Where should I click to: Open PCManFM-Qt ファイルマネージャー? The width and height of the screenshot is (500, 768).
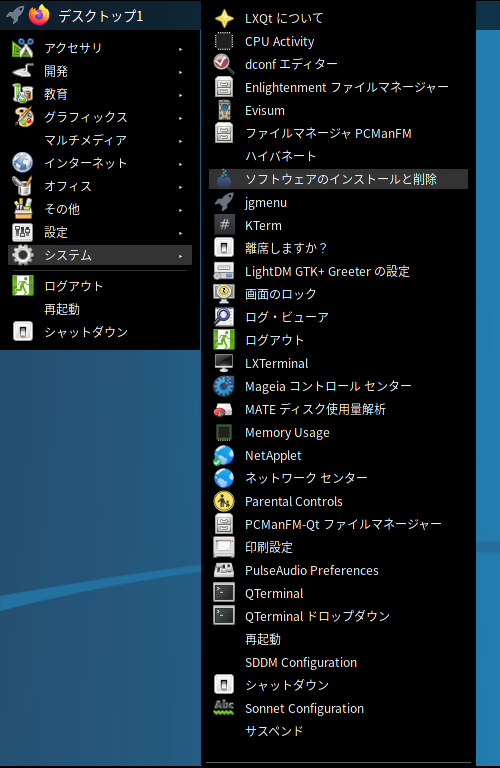tap(338, 524)
